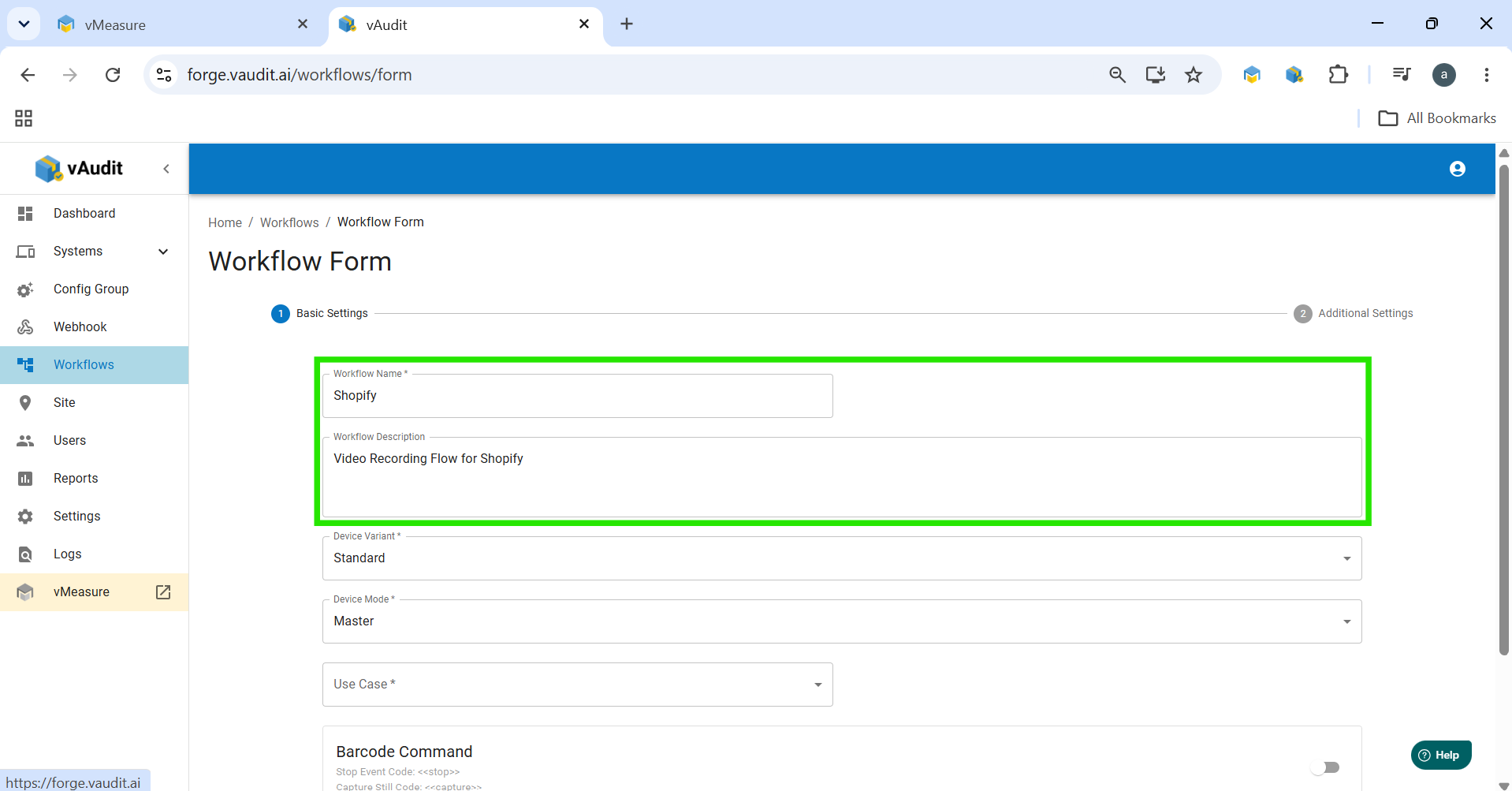Reload the page with refresh icon

coord(113,75)
